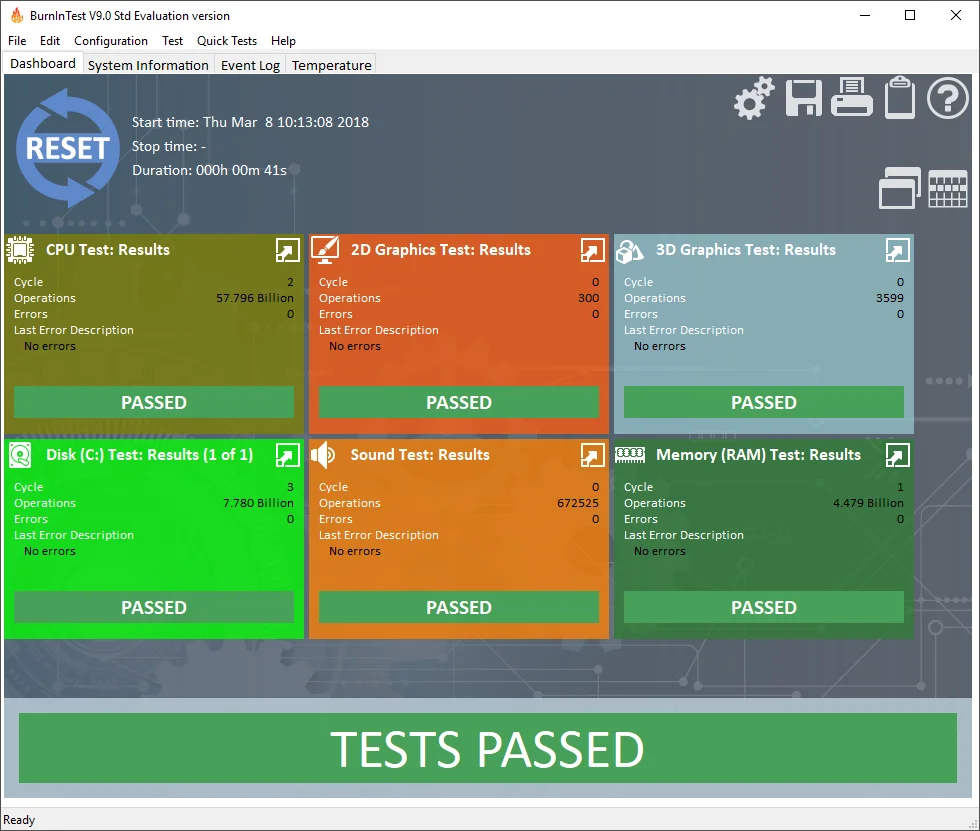Click the Stop time text
980x831 pixels.
[x=169, y=146]
